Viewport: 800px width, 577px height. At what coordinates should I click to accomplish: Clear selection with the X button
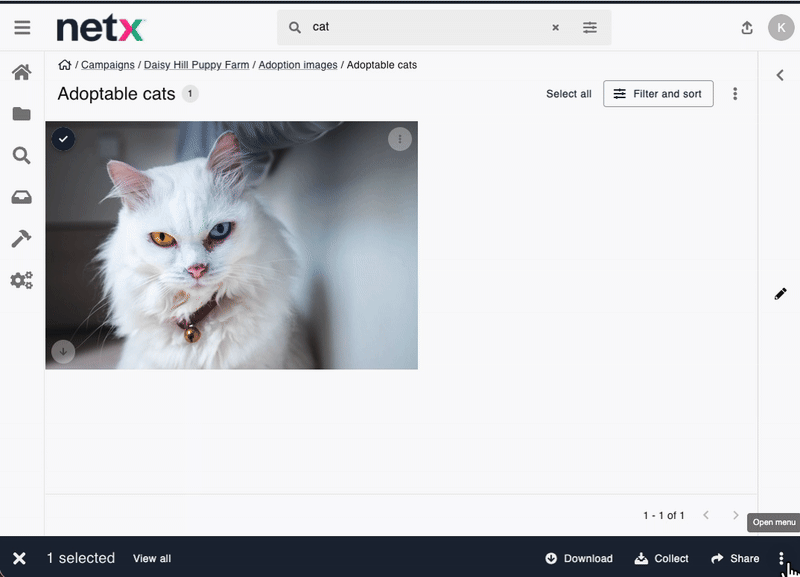pyautogui.click(x=19, y=558)
